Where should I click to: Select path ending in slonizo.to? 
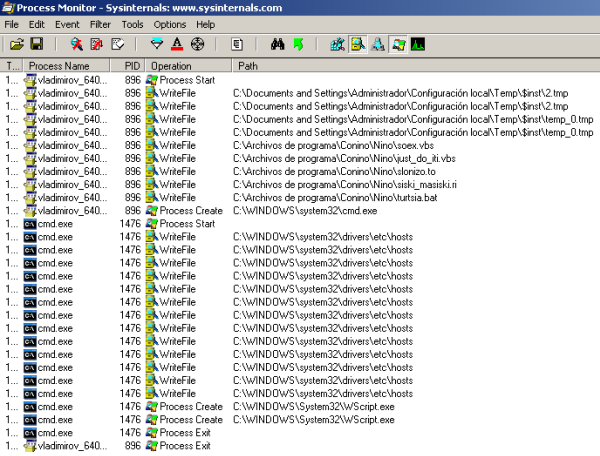click(334, 171)
